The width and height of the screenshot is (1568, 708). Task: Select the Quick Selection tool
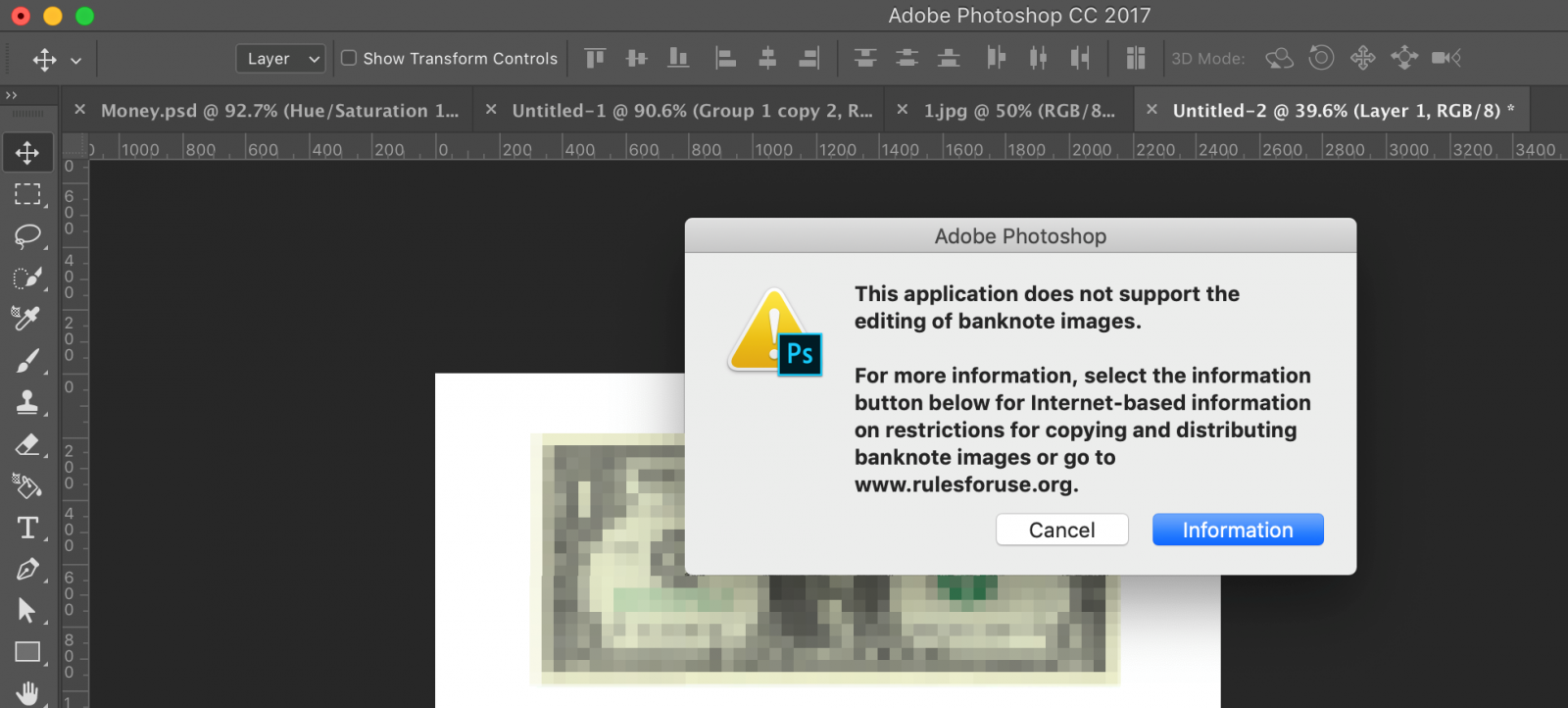click(x=27, y=278)
